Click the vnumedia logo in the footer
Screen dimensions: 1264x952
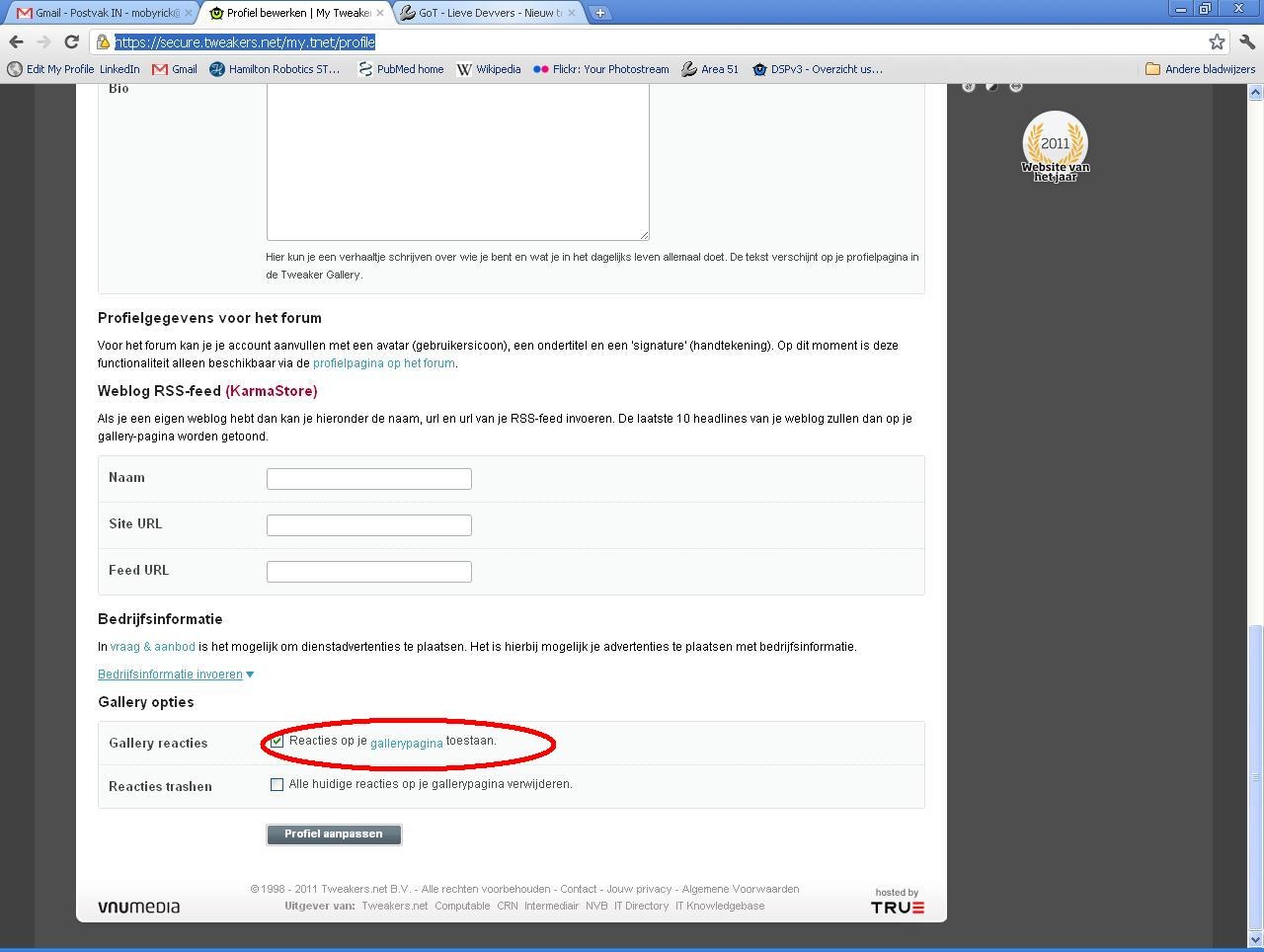pyautogui.click(x=138, y=907)
